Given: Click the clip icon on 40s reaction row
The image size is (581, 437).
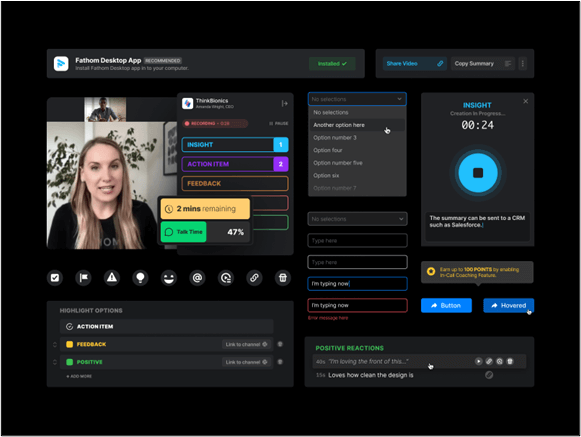Looking at the screenshot, I should coord(499,361).
